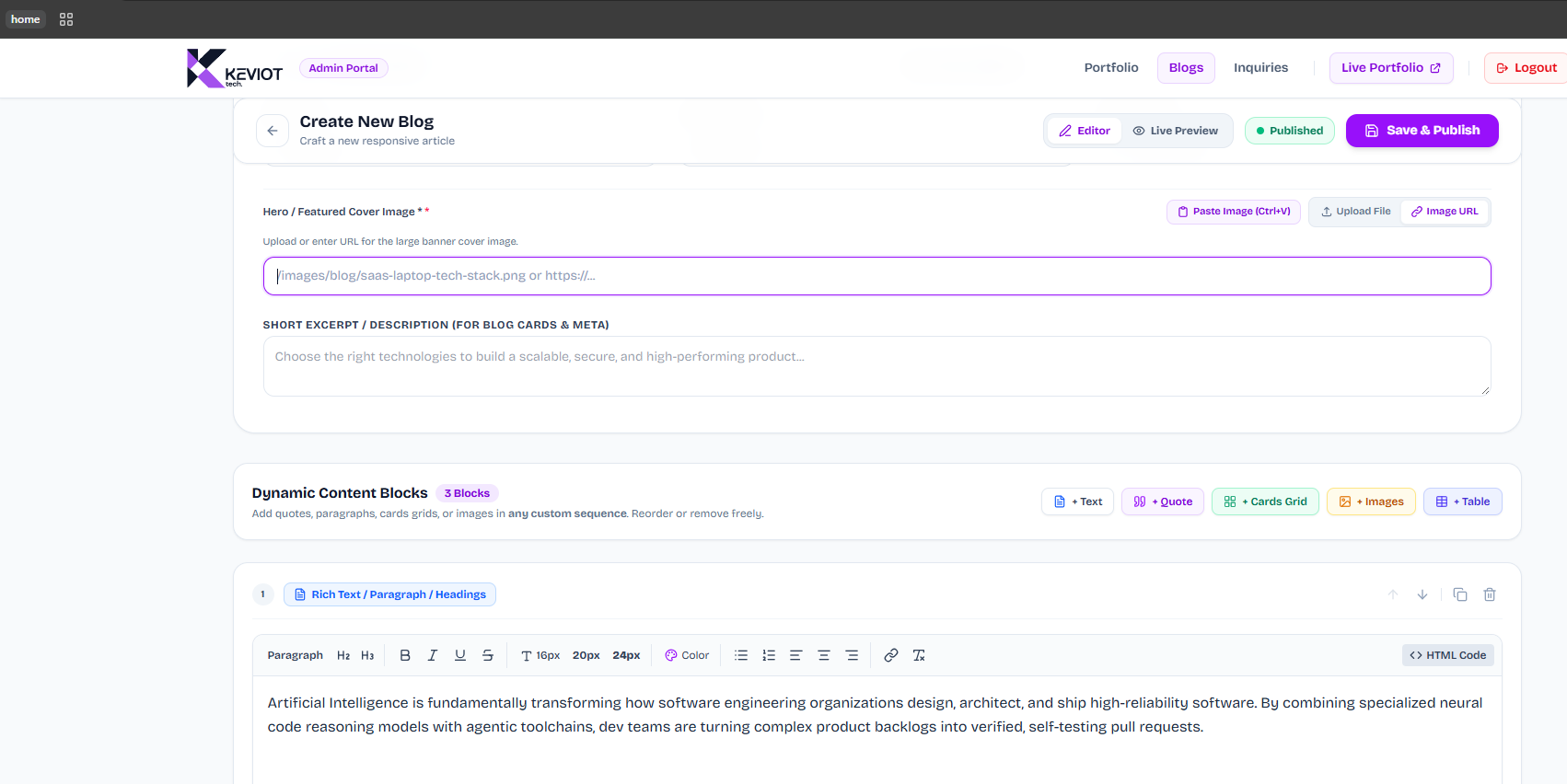Select Upload File image source

[1355, 212]
